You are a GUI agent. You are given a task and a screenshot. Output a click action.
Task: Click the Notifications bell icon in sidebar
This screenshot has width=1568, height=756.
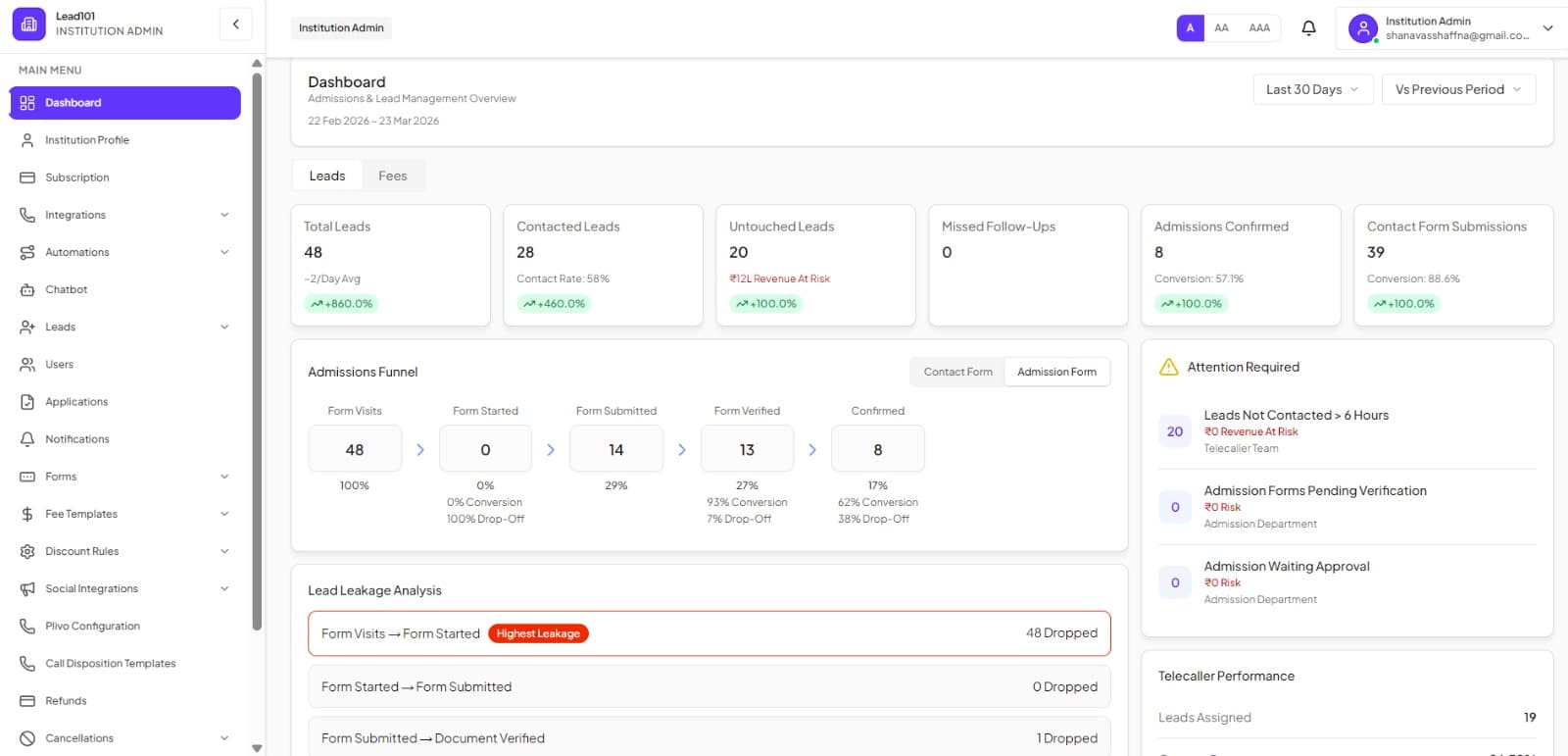tap(27, 439)
